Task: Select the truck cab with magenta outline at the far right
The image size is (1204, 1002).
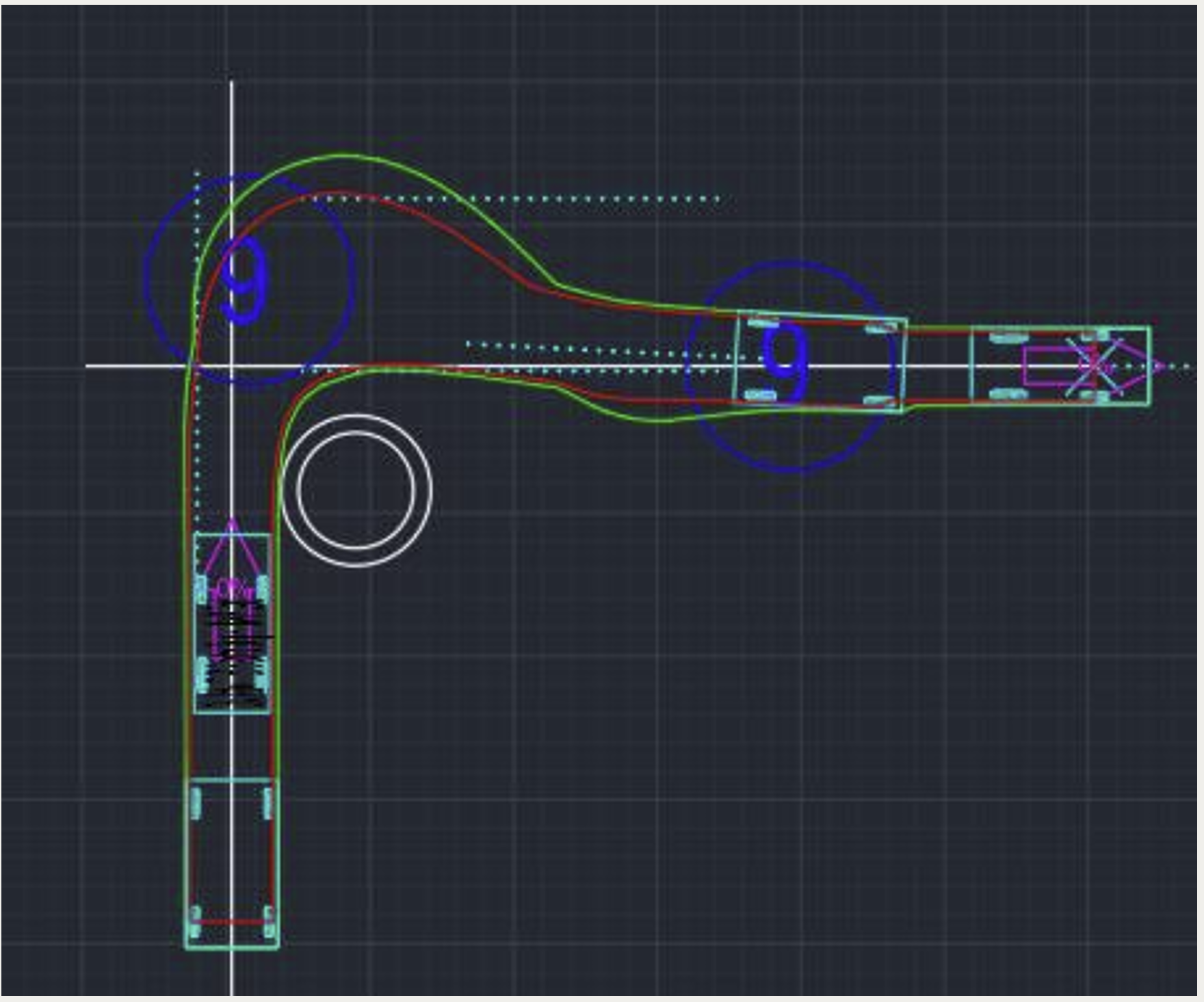Action: [x=1062, y=366]
